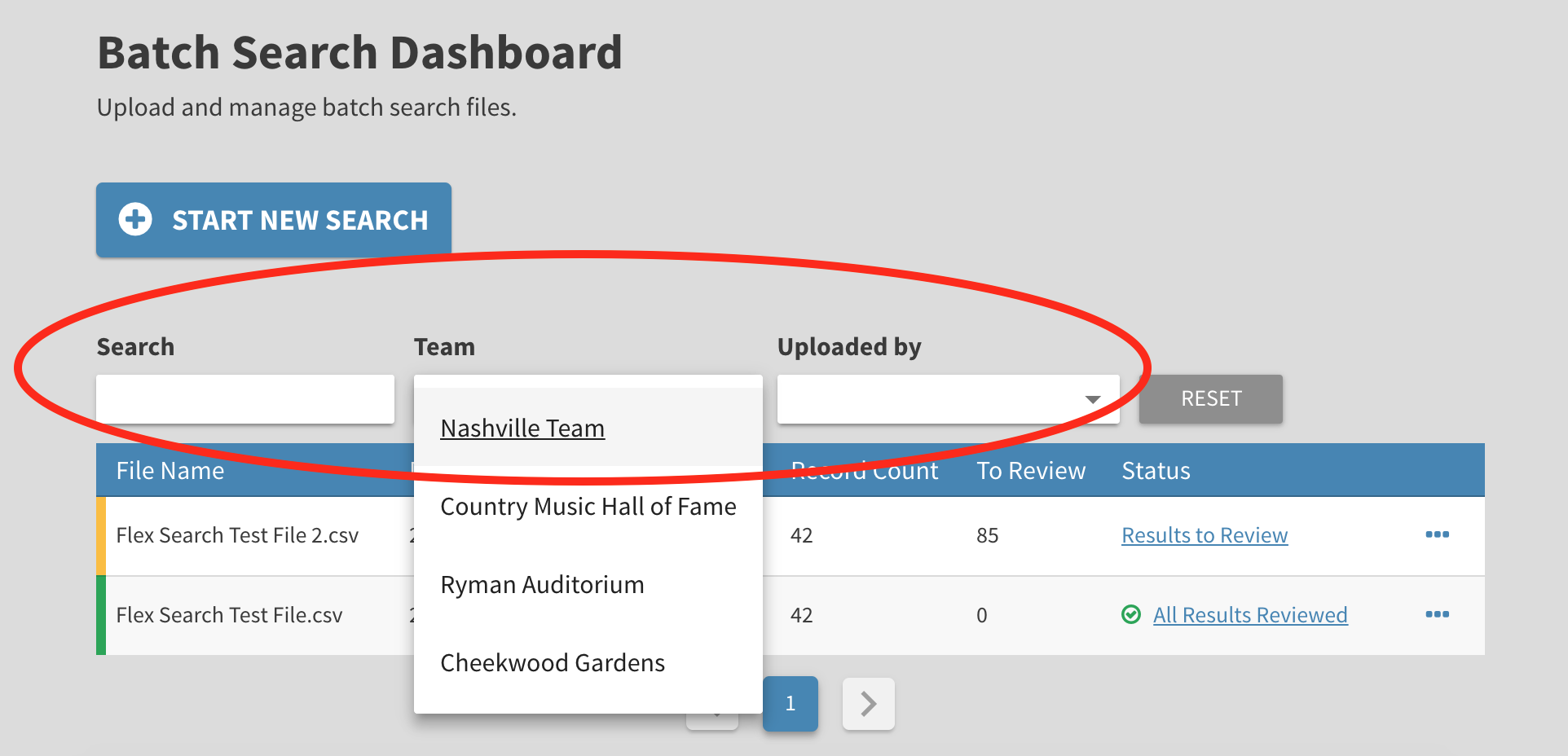Click the next page chevron
Screen dimensions: 1568x756
[x=868, y=703]
